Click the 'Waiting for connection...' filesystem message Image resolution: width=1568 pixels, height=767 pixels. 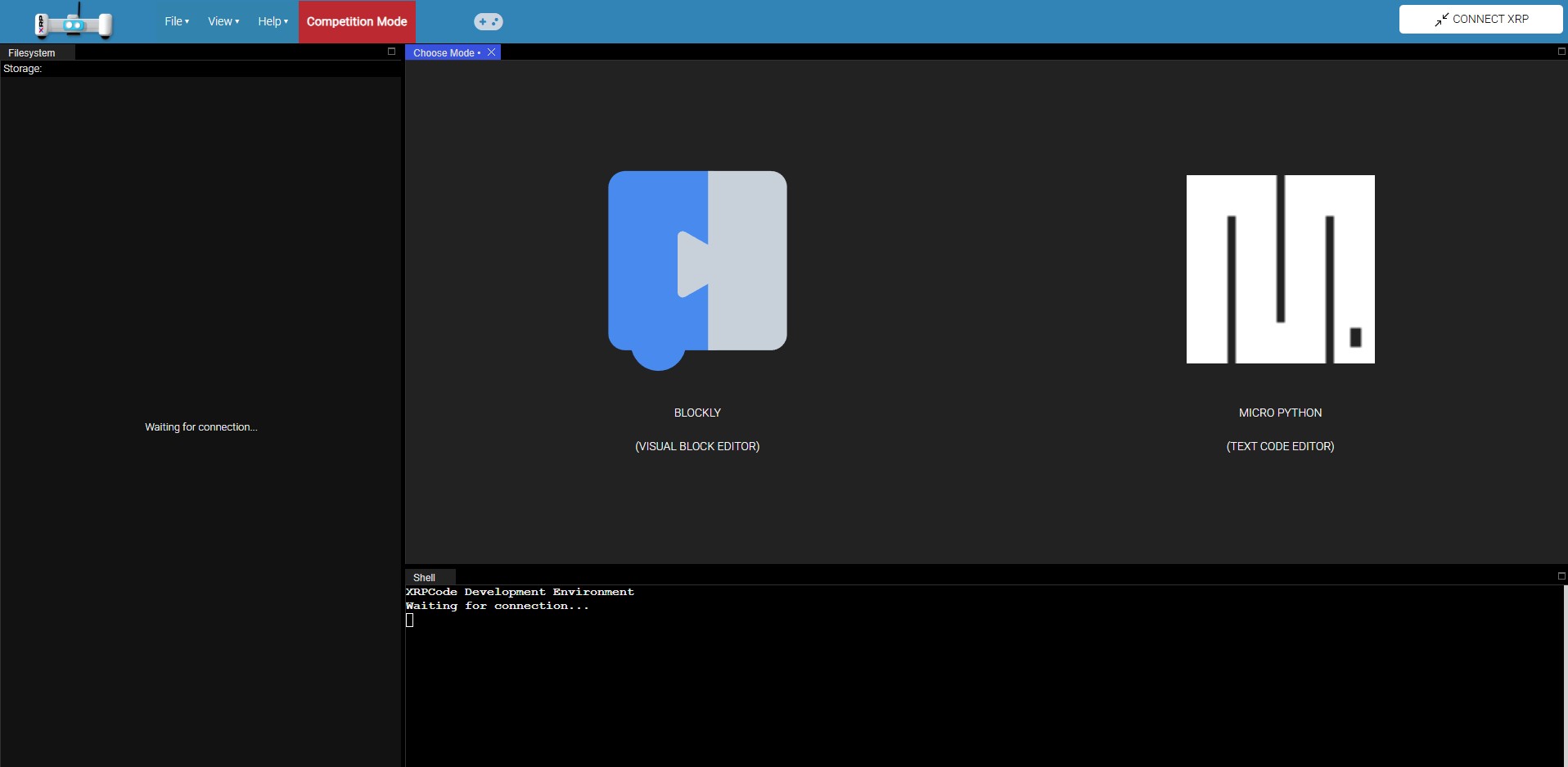pyautogui.click(x=201, y=426)
